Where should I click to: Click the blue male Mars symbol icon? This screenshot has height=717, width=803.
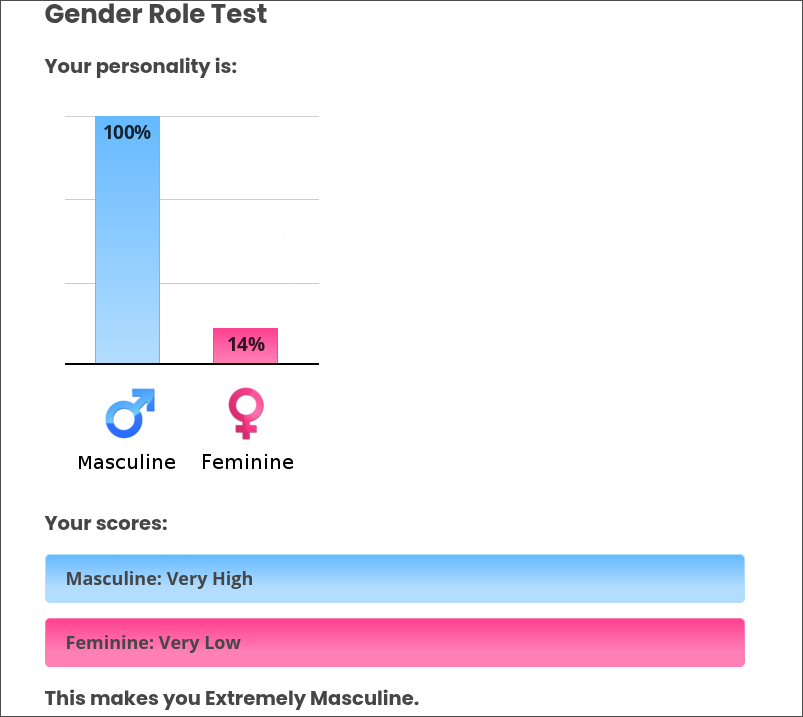pyautogui.click(x=130, y=414)
